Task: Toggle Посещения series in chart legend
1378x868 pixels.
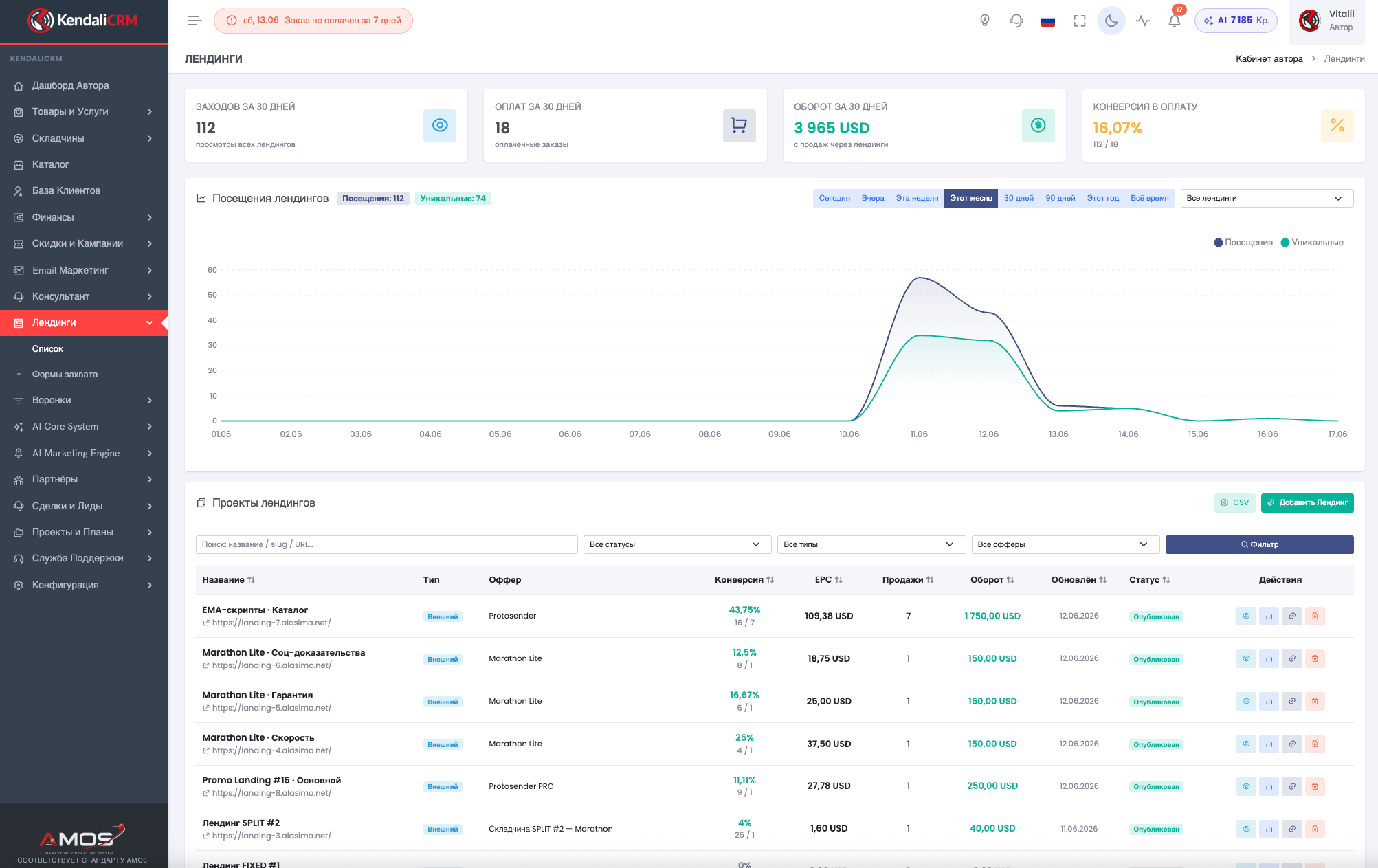Action: 1243,243
